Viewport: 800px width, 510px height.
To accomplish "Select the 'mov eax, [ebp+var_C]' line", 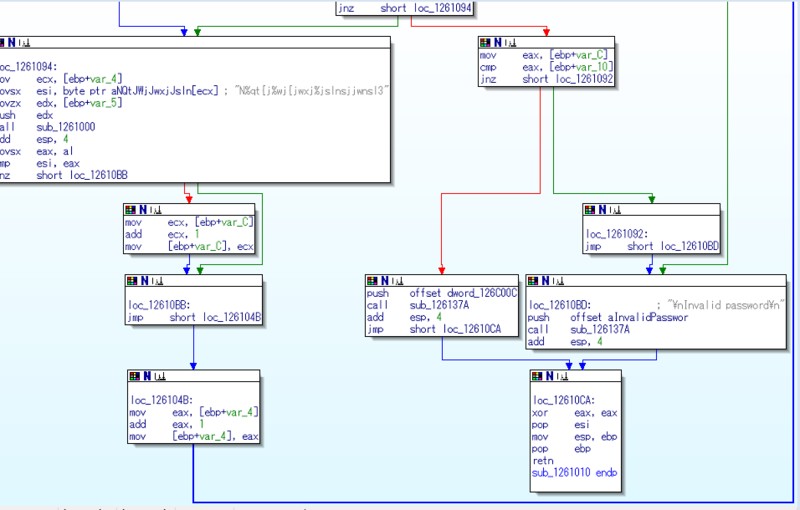I will 544,55.
